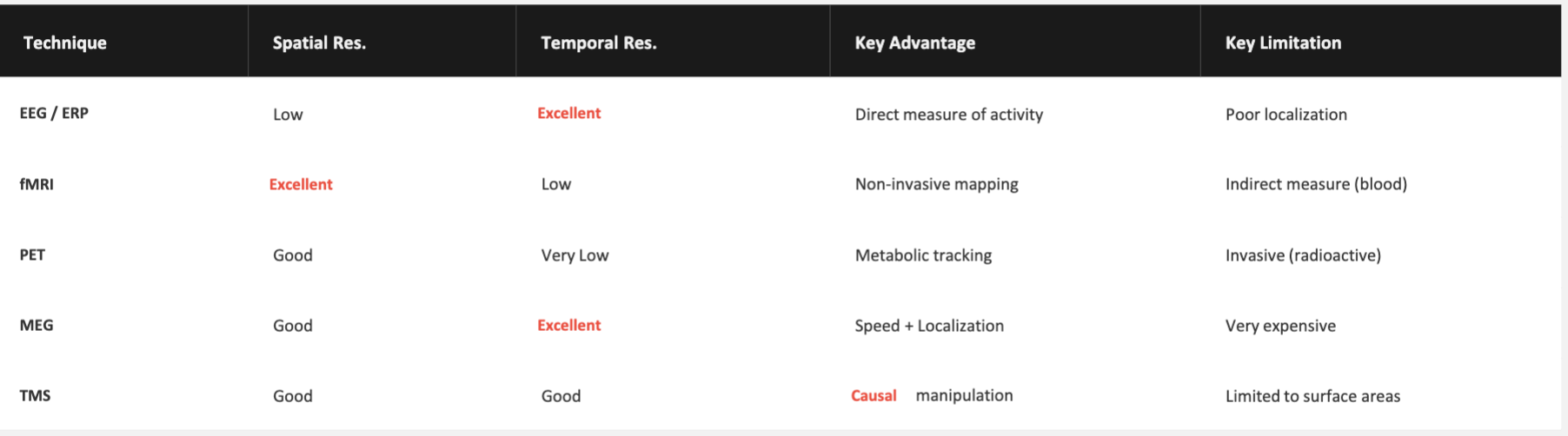Select the Very expensive cell
The width and height of the screenshot is (1568, 436).
(1280, 326)
